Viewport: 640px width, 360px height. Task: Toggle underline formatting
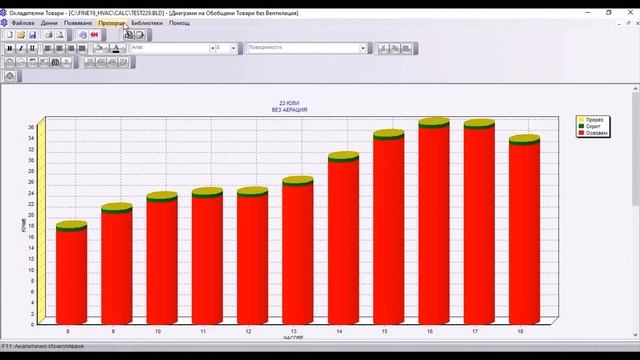[32, 49]
